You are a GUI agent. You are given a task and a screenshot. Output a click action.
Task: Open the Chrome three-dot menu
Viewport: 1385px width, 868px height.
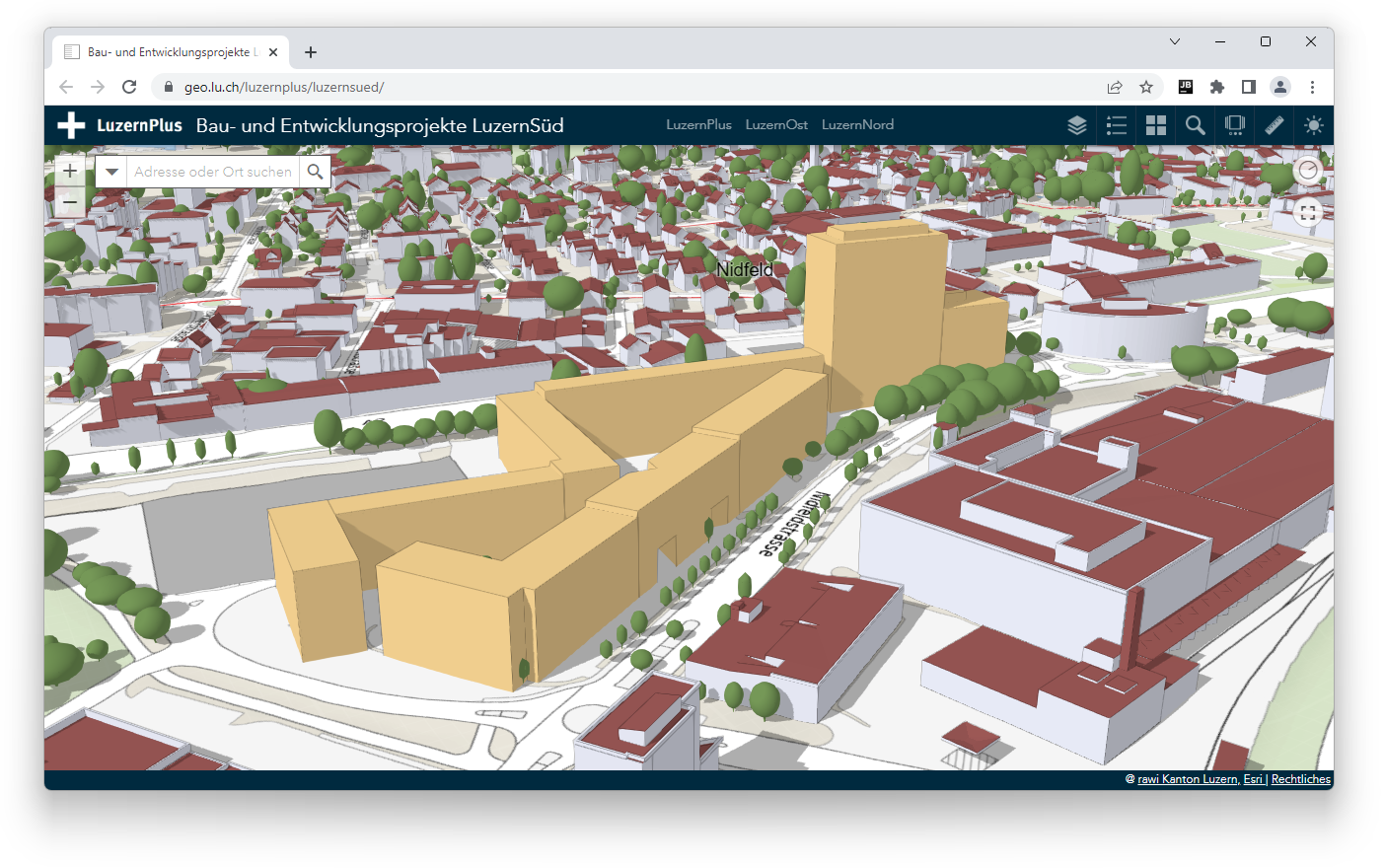point(1312,87)
